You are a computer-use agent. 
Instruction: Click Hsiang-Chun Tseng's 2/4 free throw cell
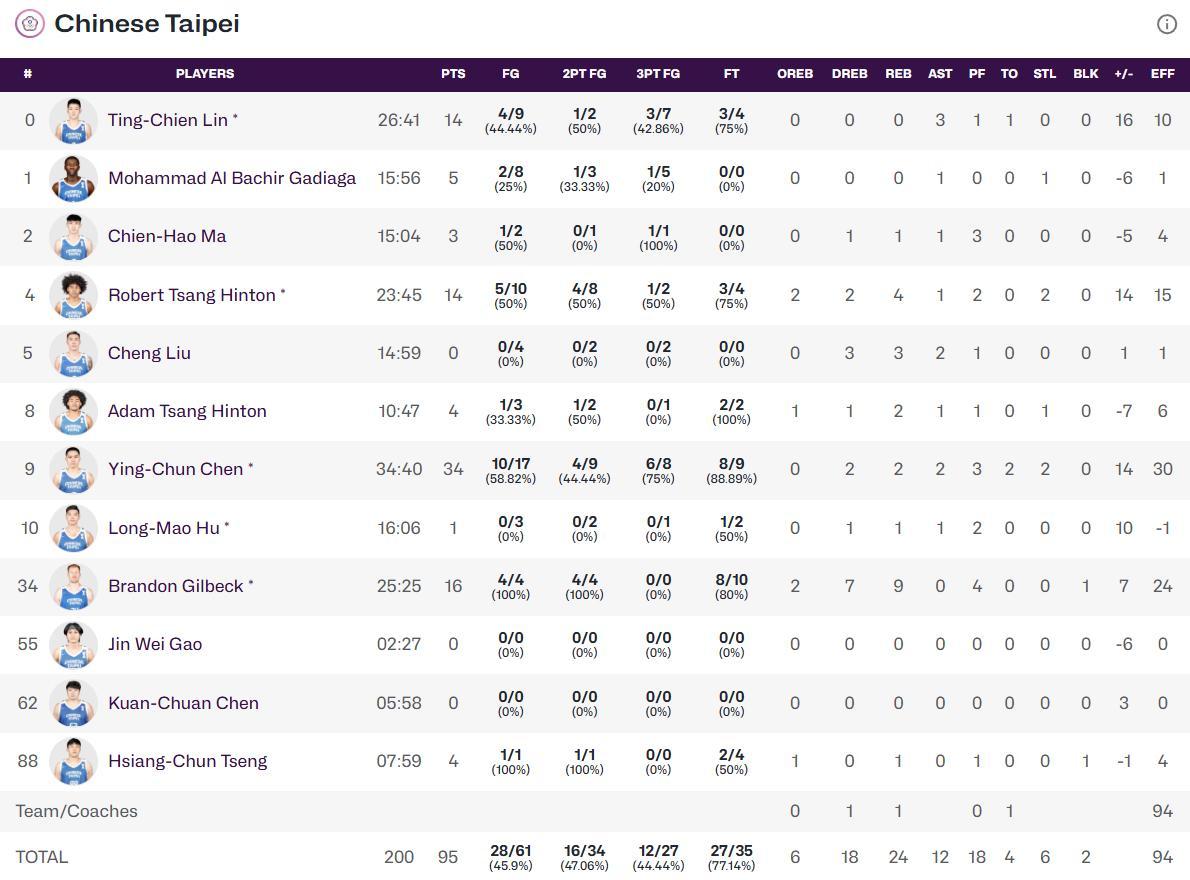732,761
